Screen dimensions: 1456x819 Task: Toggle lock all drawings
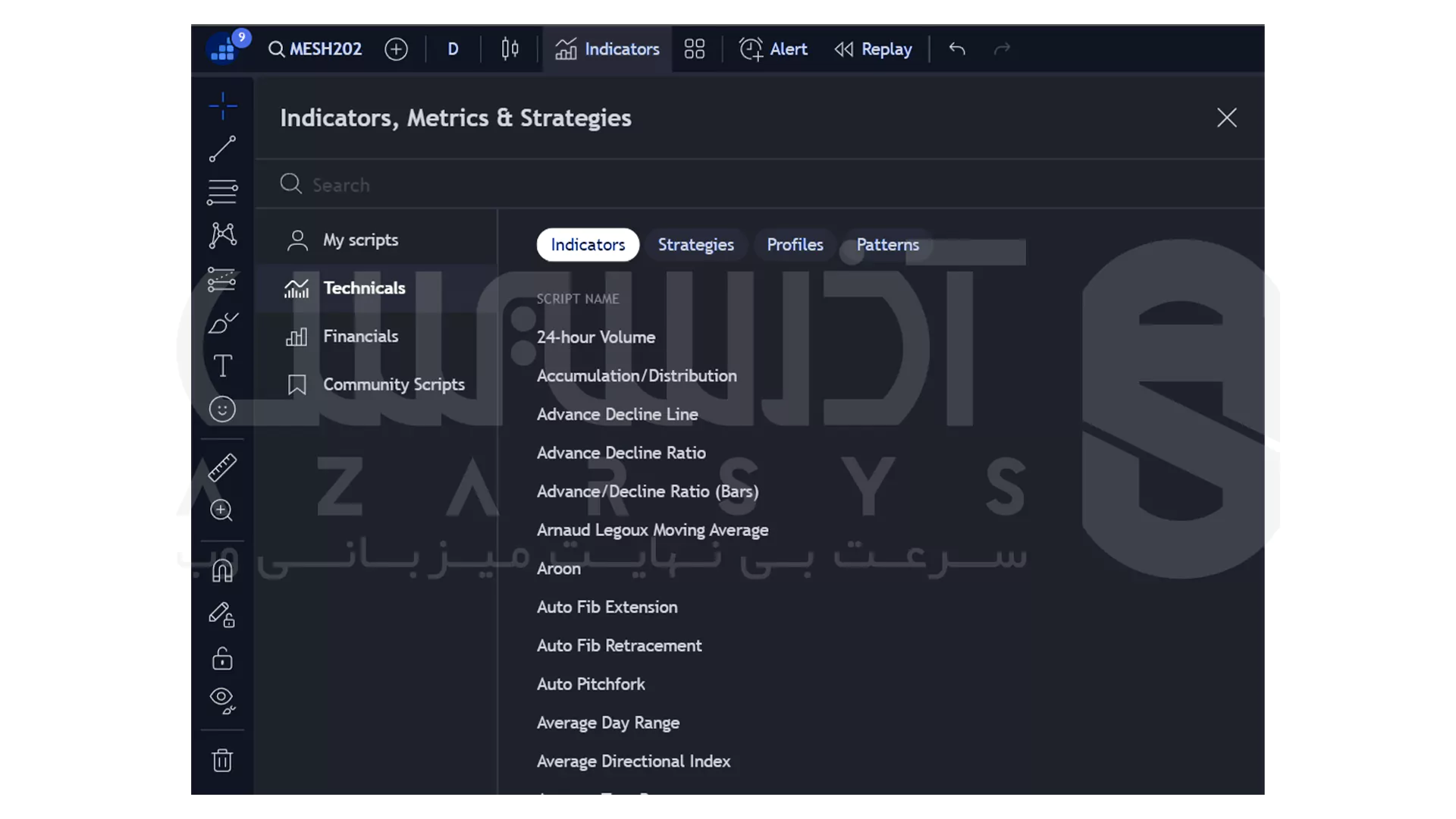(x=222, y=657)
